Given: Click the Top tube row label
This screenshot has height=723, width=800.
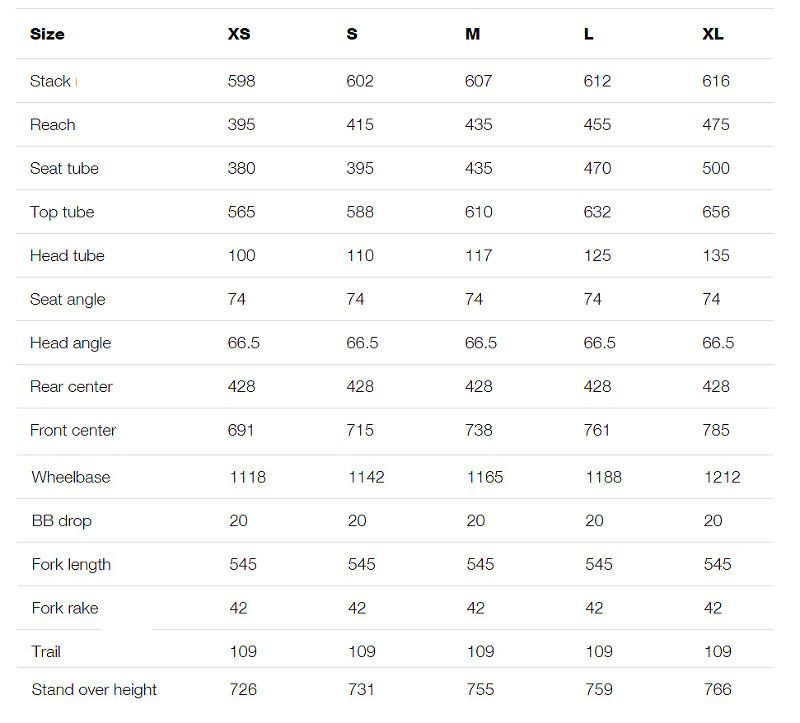Looking at the screenshot, I should coord(62,212).
